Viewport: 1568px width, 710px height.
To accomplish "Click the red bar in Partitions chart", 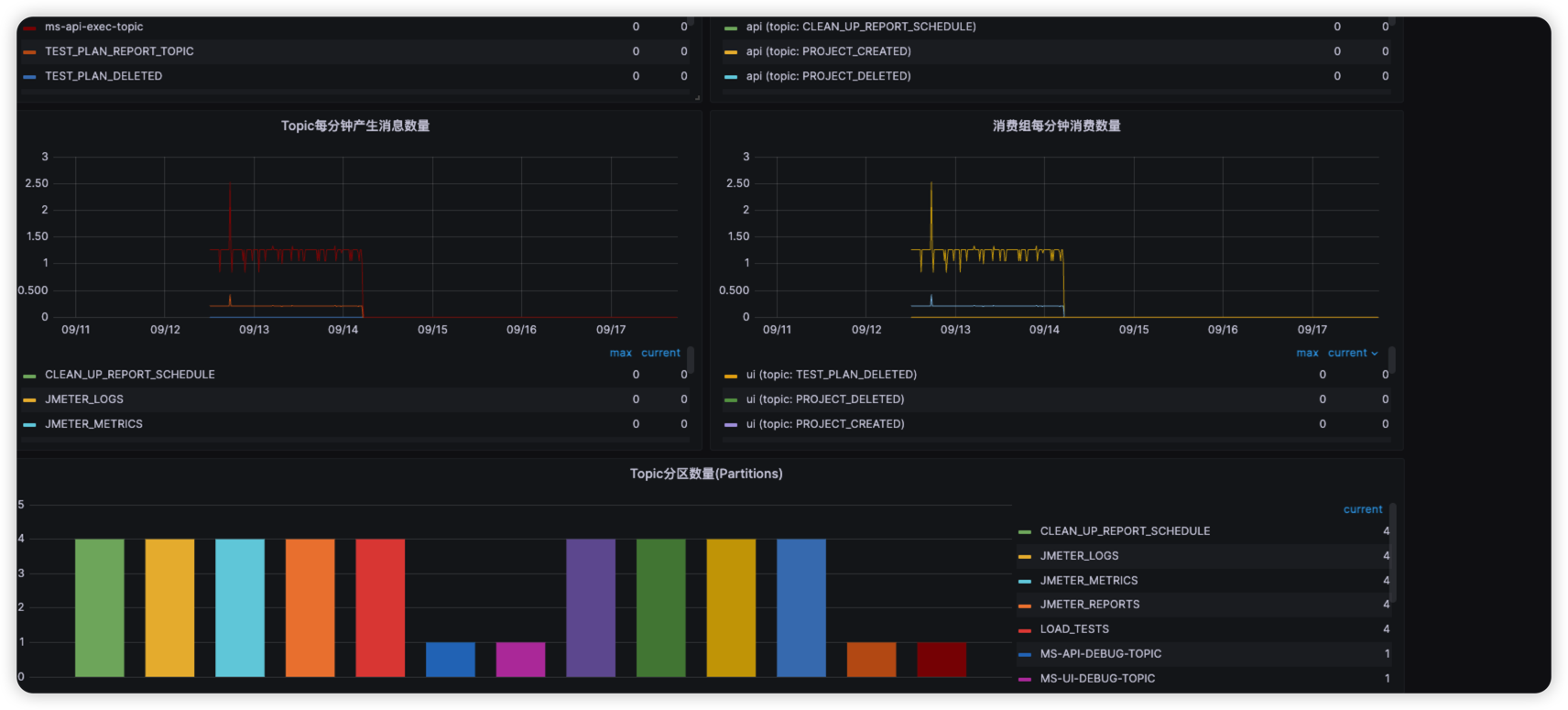I will point(380,608).
